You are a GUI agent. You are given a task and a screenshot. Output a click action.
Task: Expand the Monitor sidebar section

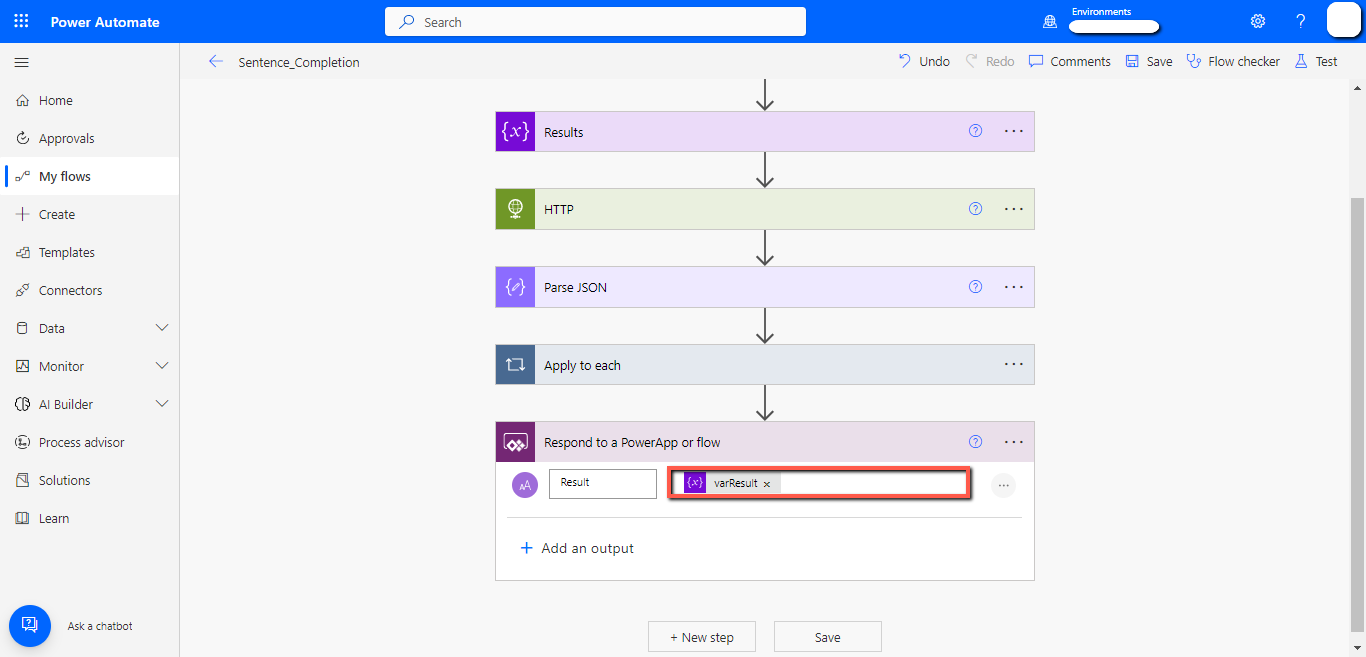[162, 366]
